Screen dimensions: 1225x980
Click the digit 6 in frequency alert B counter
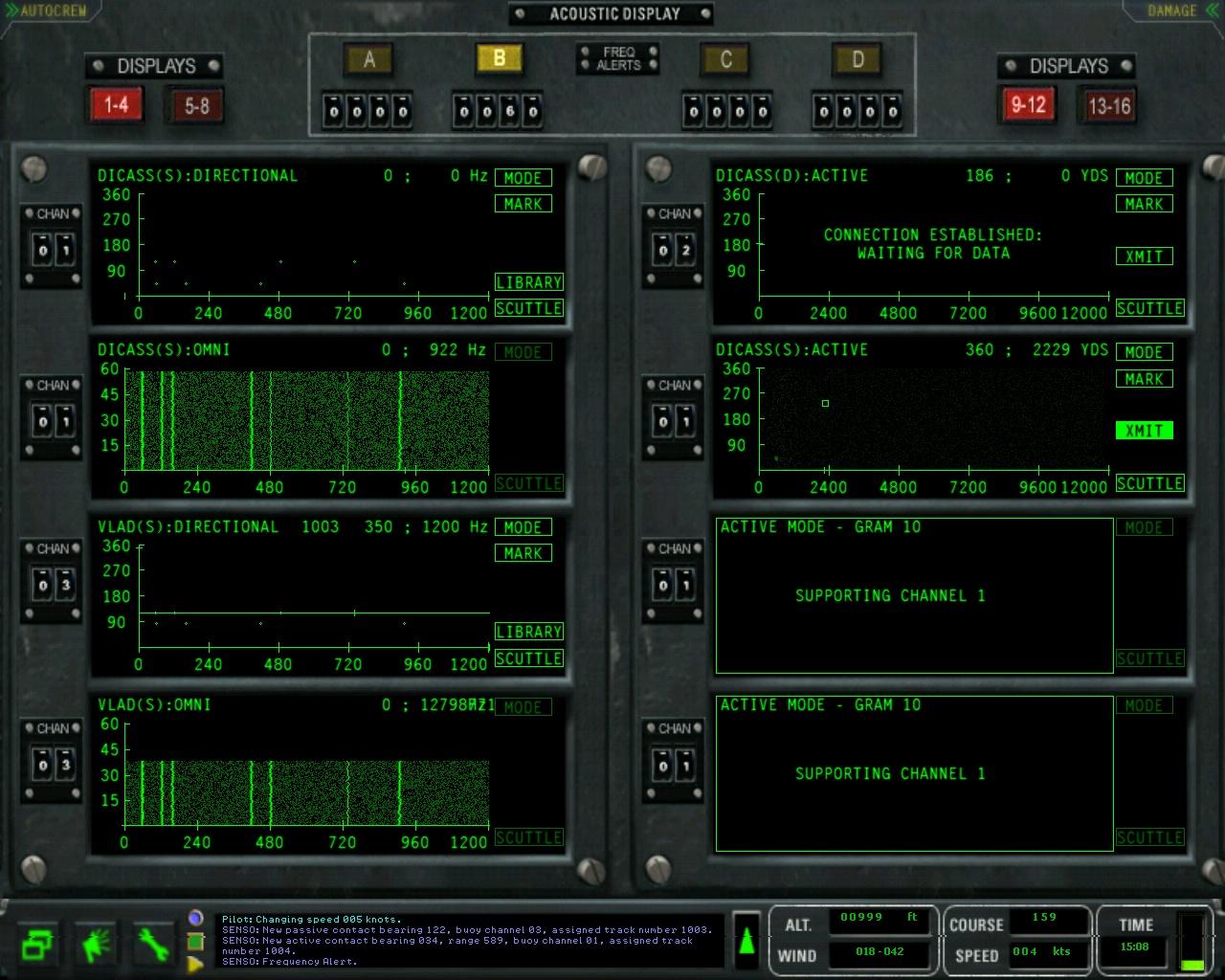(510, 111)
